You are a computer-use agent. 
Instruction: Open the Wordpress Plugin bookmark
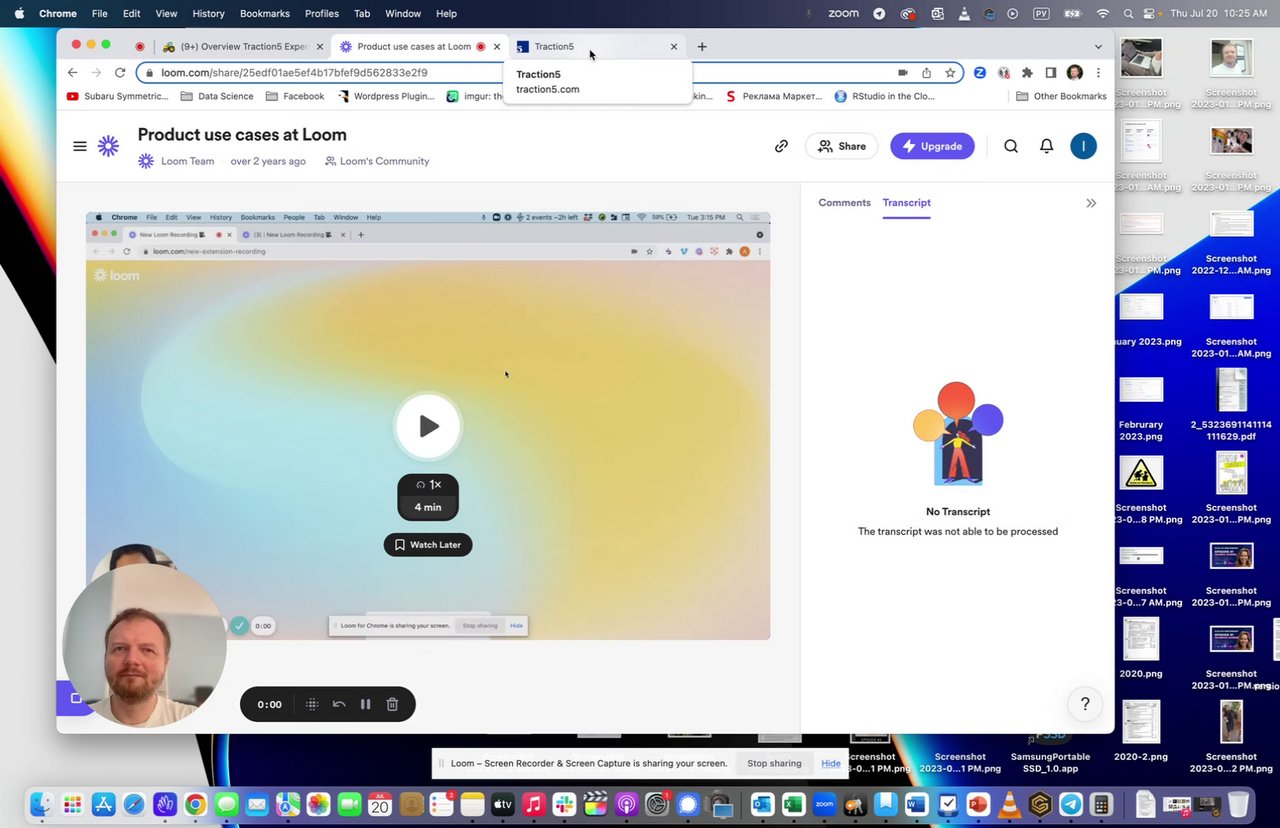click(386, 96)
